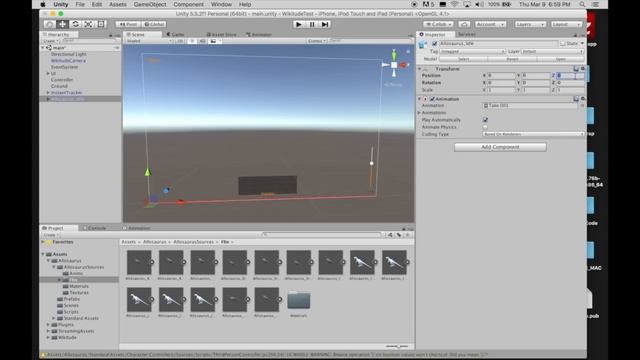This screenshot has height=360, width=640.
Task: Click the Animation component gear icon
Action: [x=583, y=99]
